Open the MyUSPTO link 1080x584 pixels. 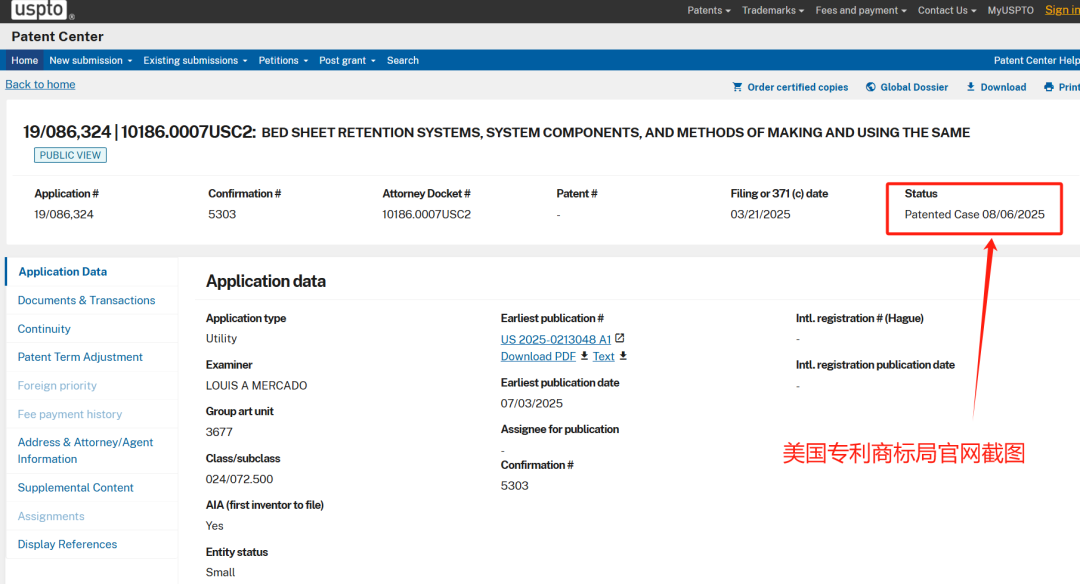click(x=1010, y=10)
